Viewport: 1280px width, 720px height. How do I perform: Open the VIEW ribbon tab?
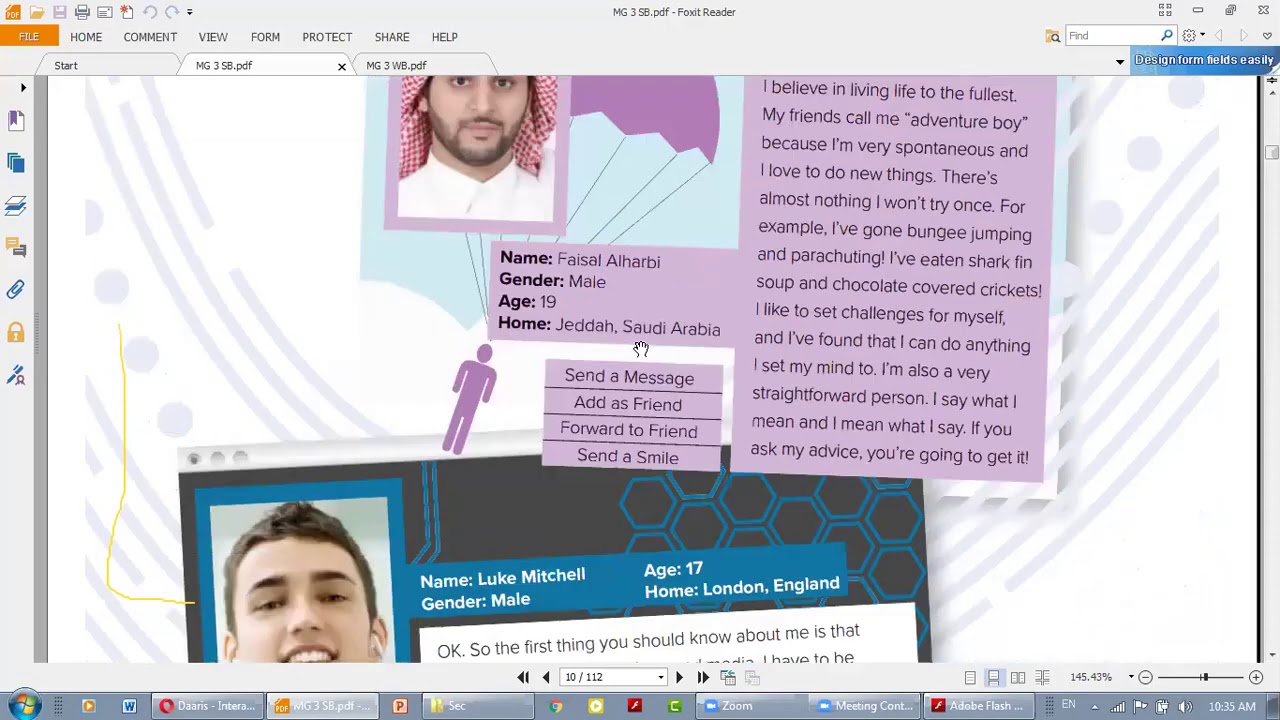click(x=213, y=37)
